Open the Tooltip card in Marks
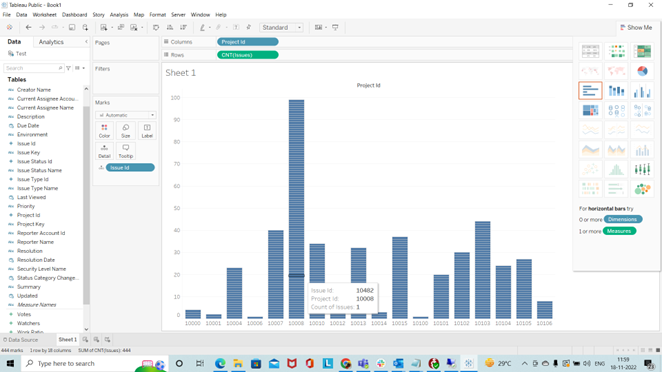 125,151
